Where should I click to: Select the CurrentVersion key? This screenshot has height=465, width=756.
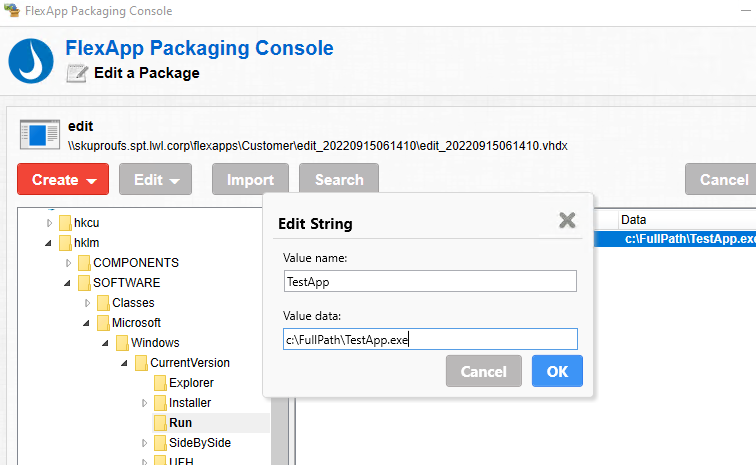(x=190, y=363)
